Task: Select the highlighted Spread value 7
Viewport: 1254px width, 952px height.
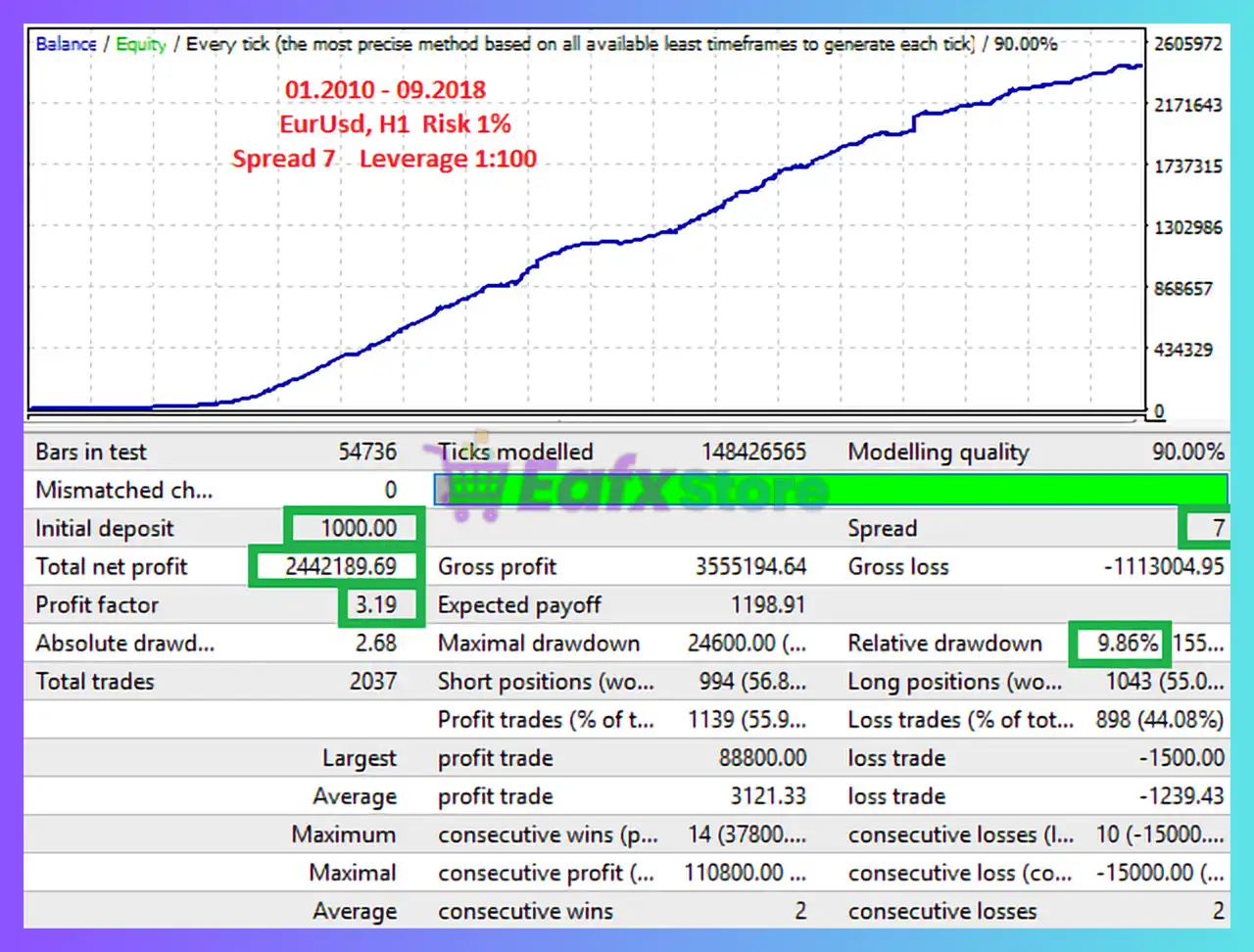Action: (1218, 528)
